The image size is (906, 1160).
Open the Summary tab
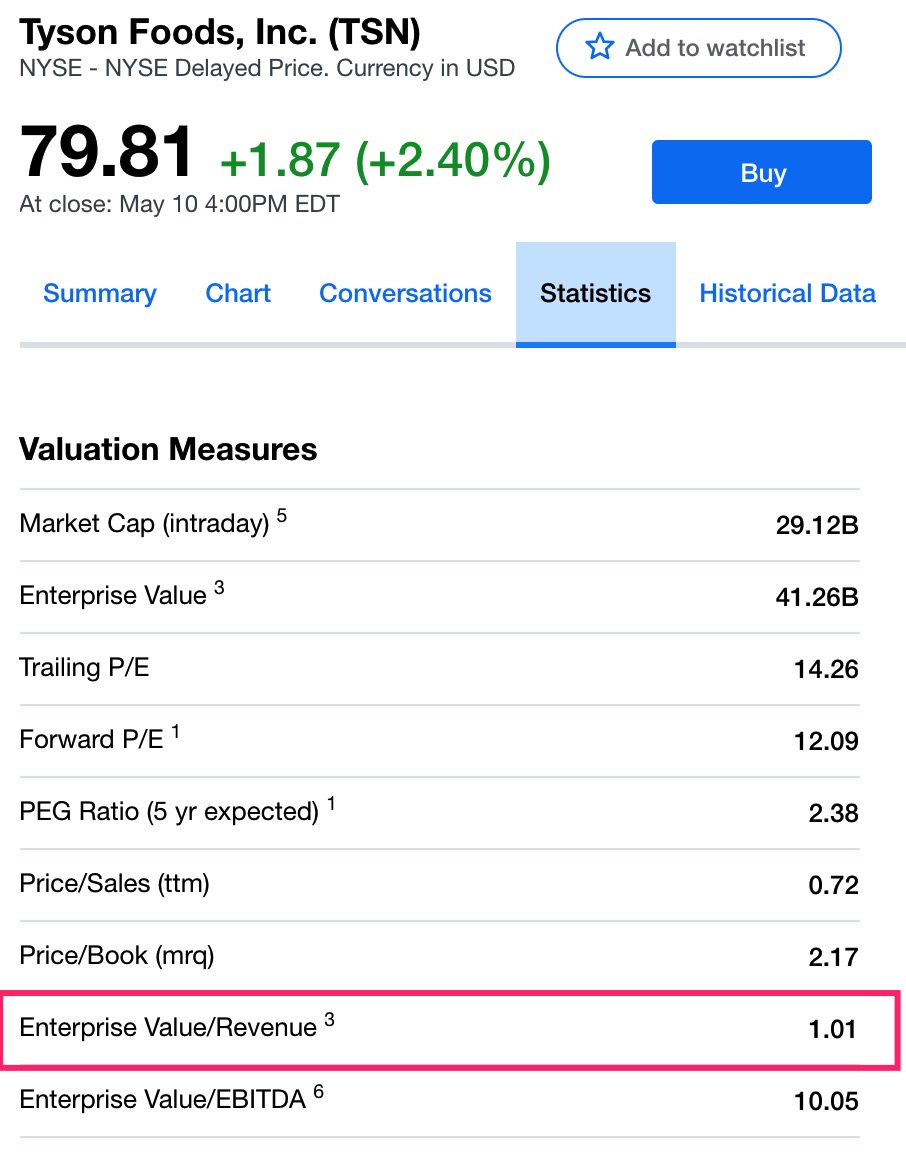pos(100,294)
